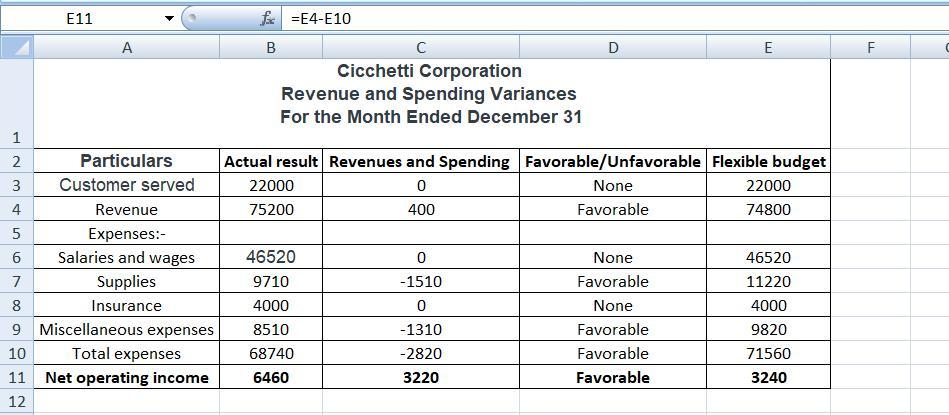Select row 5 header
The image size is (949, 415).
click(x=16, y=233)
